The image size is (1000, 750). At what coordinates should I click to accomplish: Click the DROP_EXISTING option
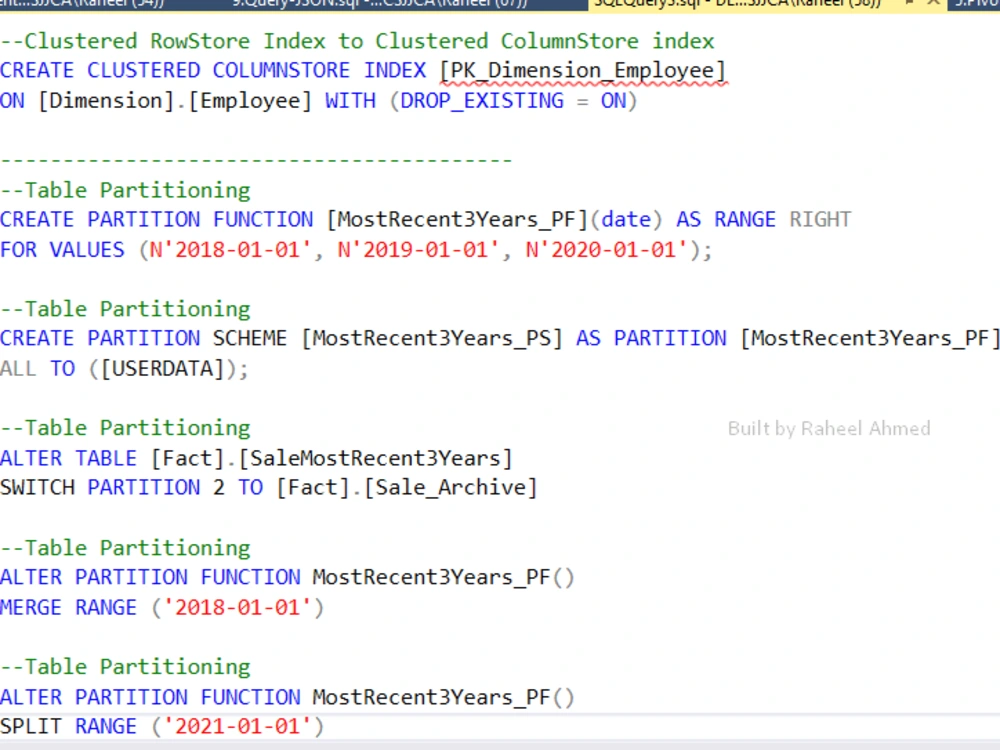point(482,101)
